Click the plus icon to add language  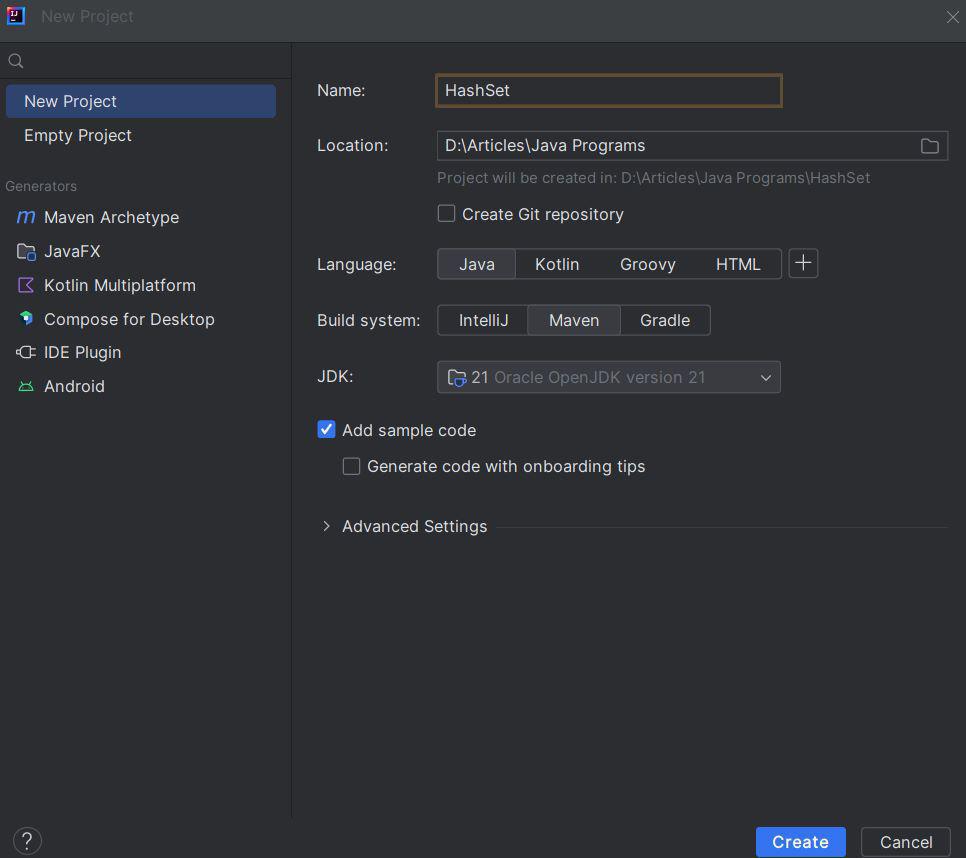coord(803,264)
